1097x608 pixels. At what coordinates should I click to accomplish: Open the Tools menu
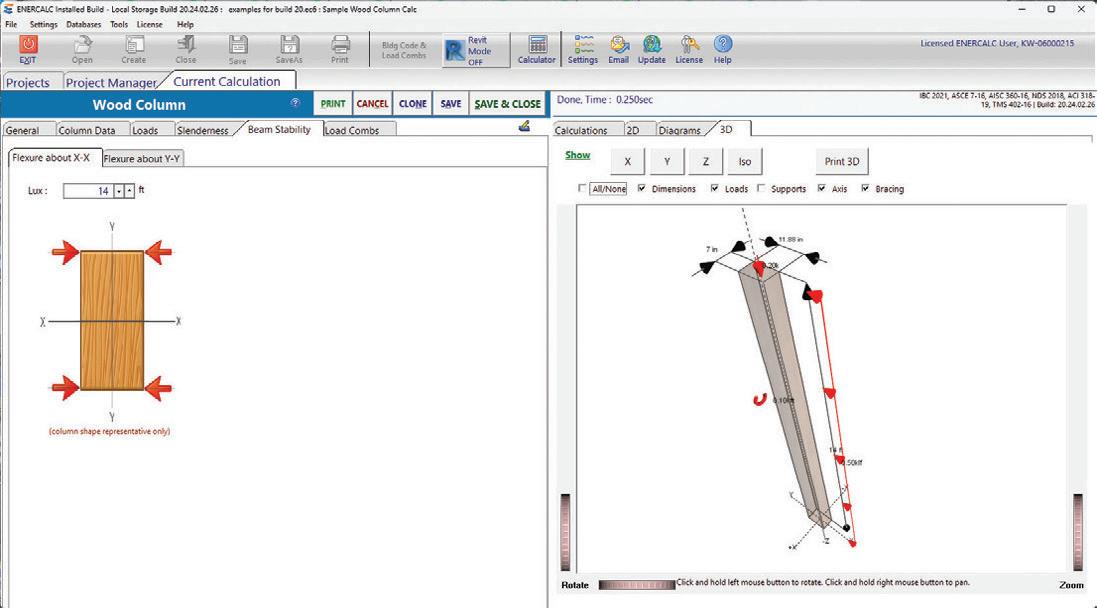119,24
